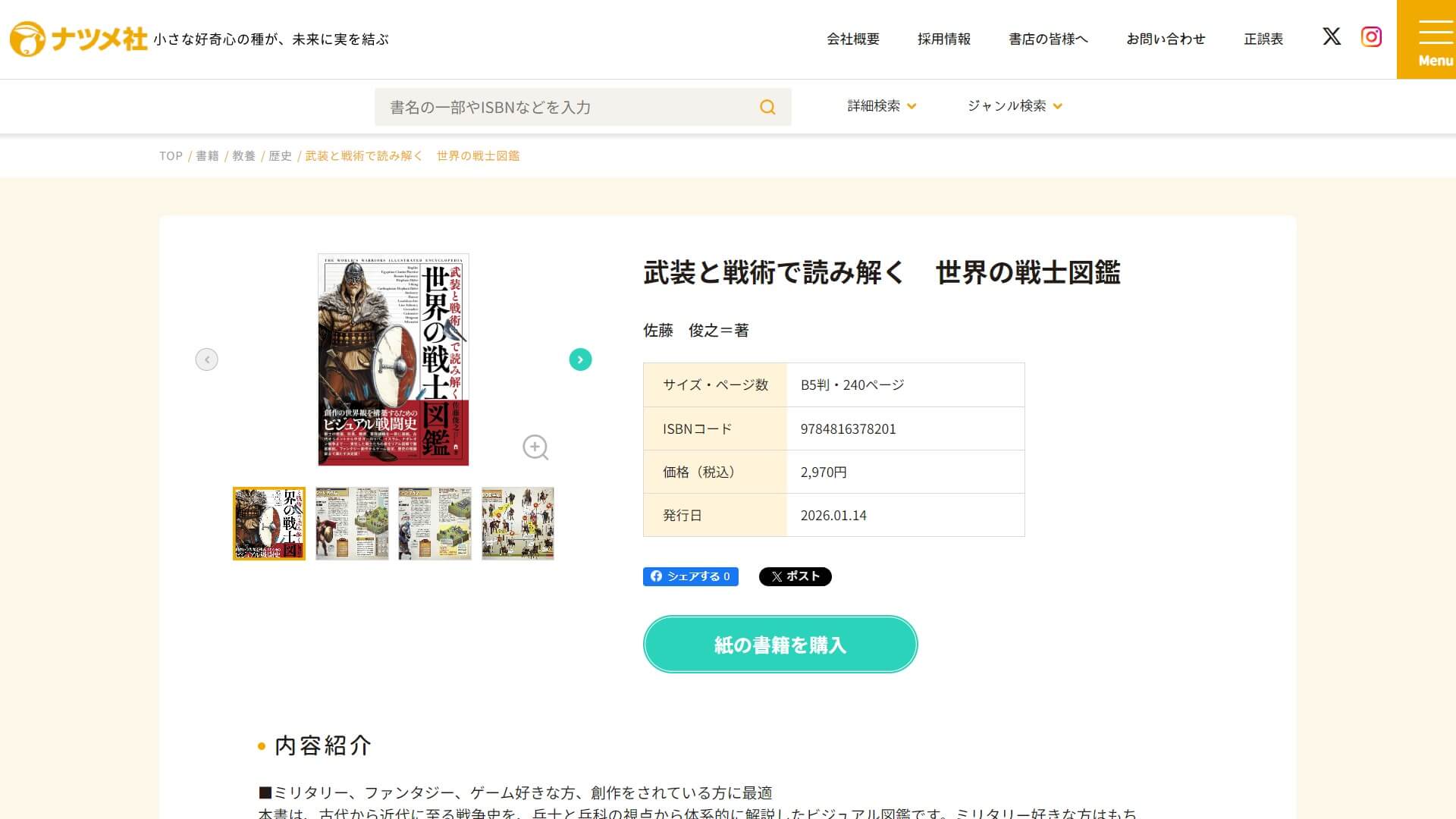The image size is (1456, 819).
Task: Click the previous image left arrow
Action: tap(206, 359)
